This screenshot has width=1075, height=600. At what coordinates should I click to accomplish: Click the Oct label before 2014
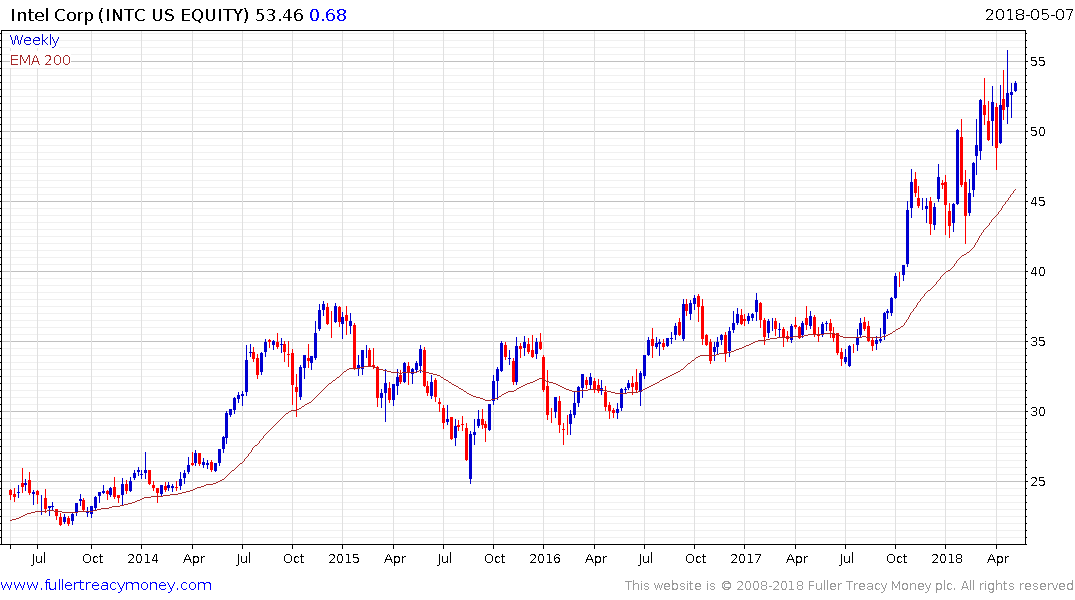(x=93, y=558)
